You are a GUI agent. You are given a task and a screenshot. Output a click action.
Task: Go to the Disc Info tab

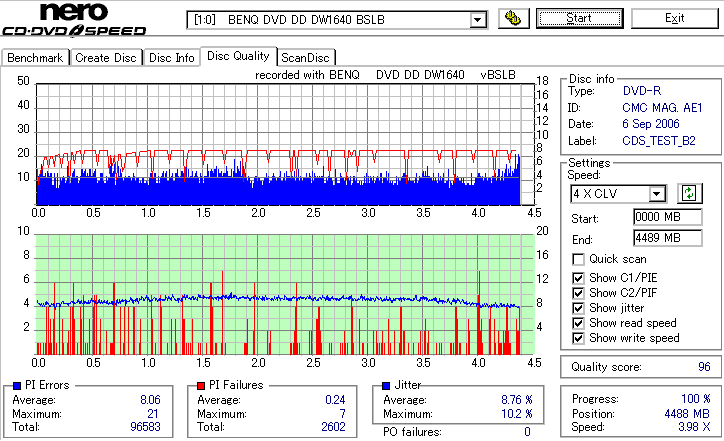172,58
